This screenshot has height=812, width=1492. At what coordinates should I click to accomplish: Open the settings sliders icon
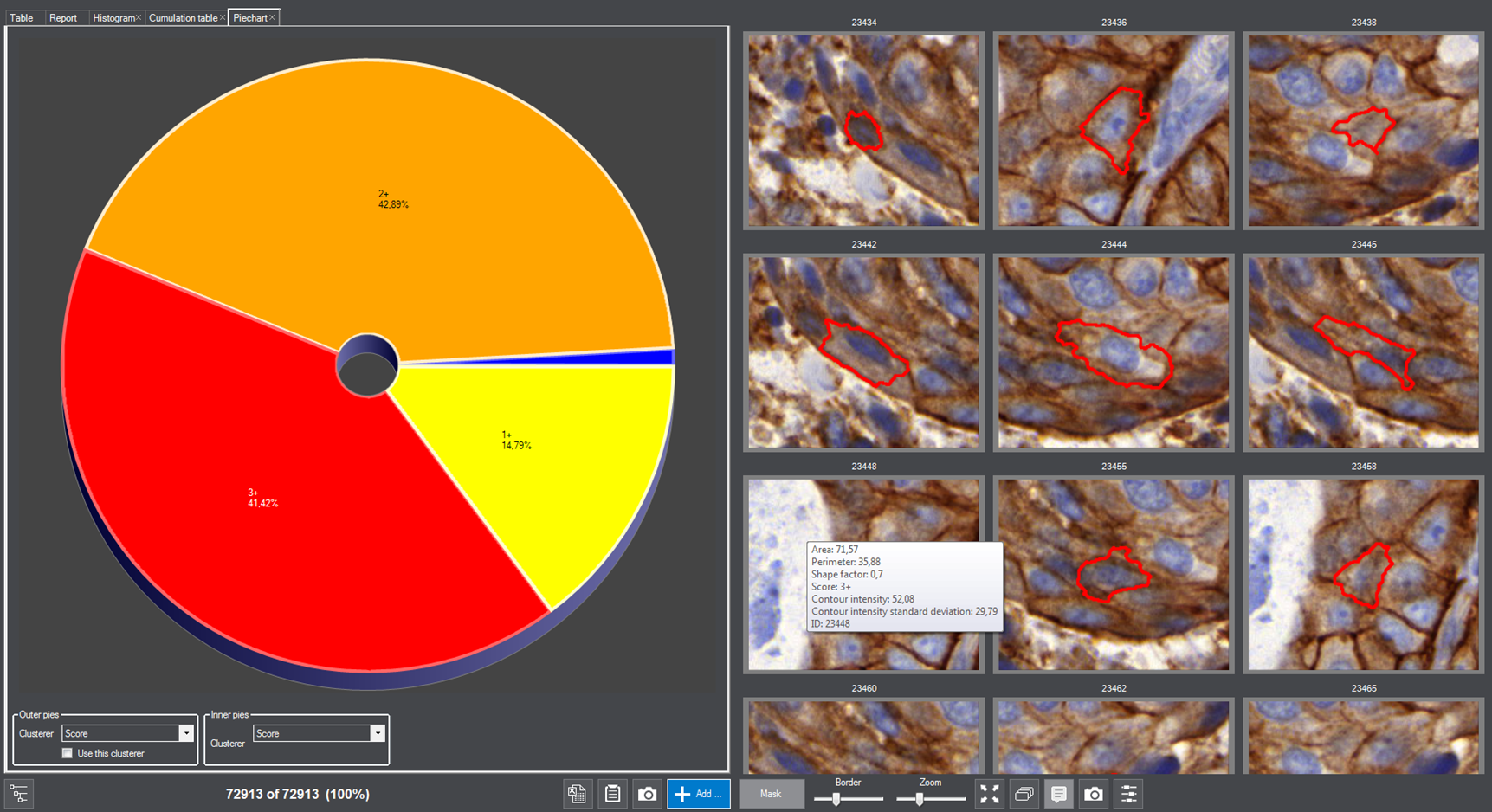click(x=1128, y=794)
